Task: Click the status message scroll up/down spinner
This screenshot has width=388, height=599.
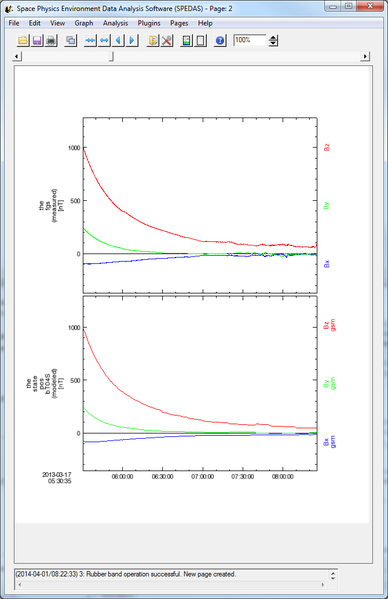Action: 333,576
